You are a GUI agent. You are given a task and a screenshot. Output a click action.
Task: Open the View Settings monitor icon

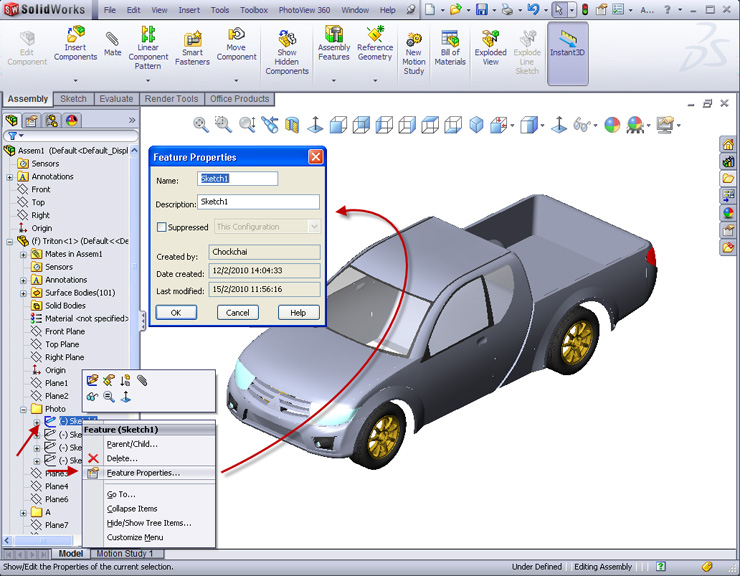(x=665, y=125)
